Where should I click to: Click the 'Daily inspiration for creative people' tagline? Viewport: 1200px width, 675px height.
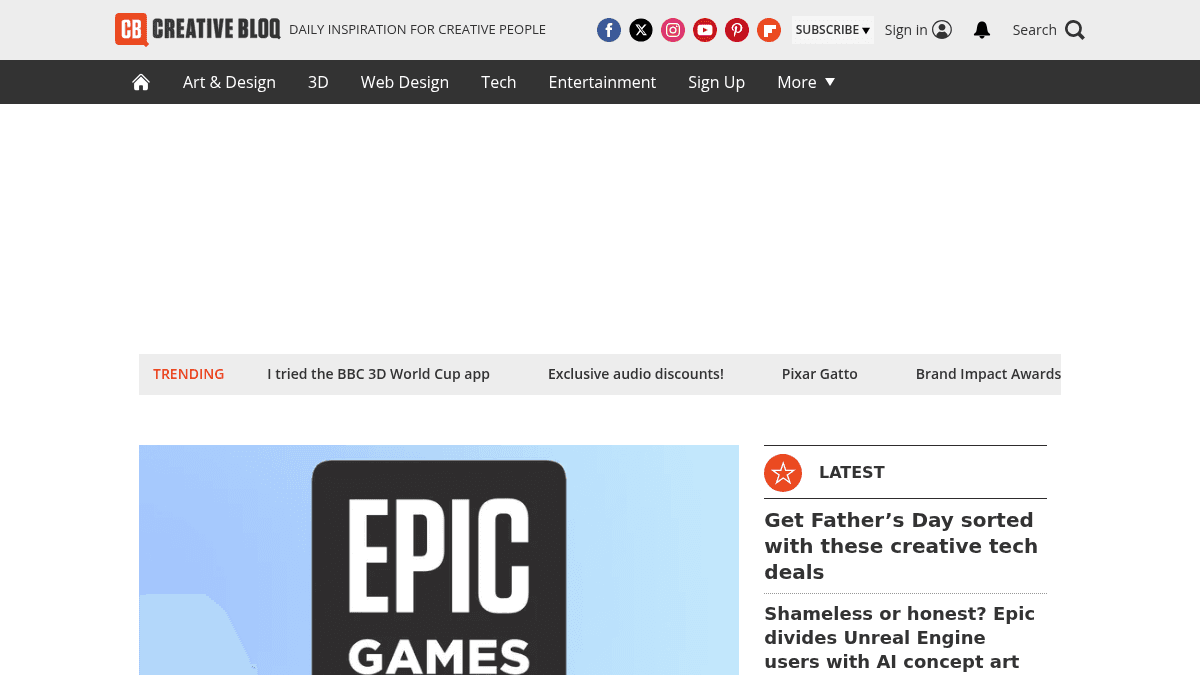click(417, 30)
